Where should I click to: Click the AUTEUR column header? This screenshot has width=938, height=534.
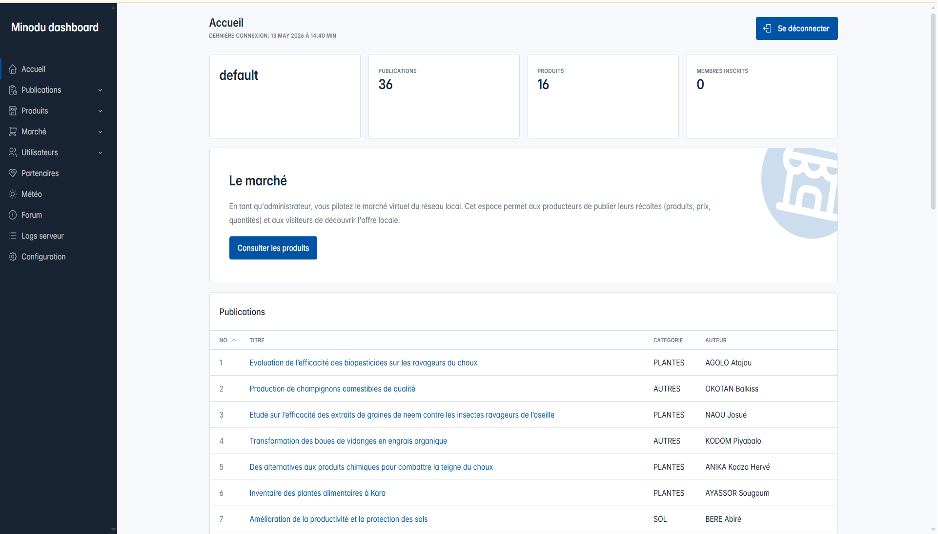tap(715, 340)
